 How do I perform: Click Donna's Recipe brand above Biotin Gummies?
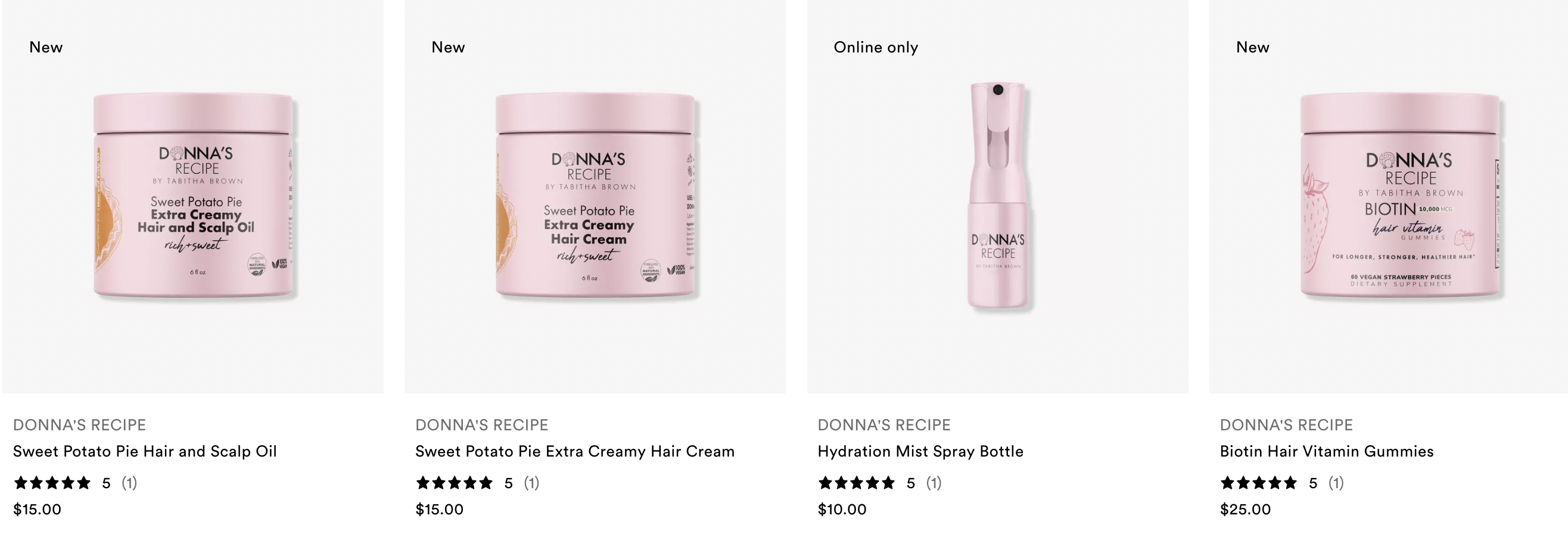click(1287, 425)
